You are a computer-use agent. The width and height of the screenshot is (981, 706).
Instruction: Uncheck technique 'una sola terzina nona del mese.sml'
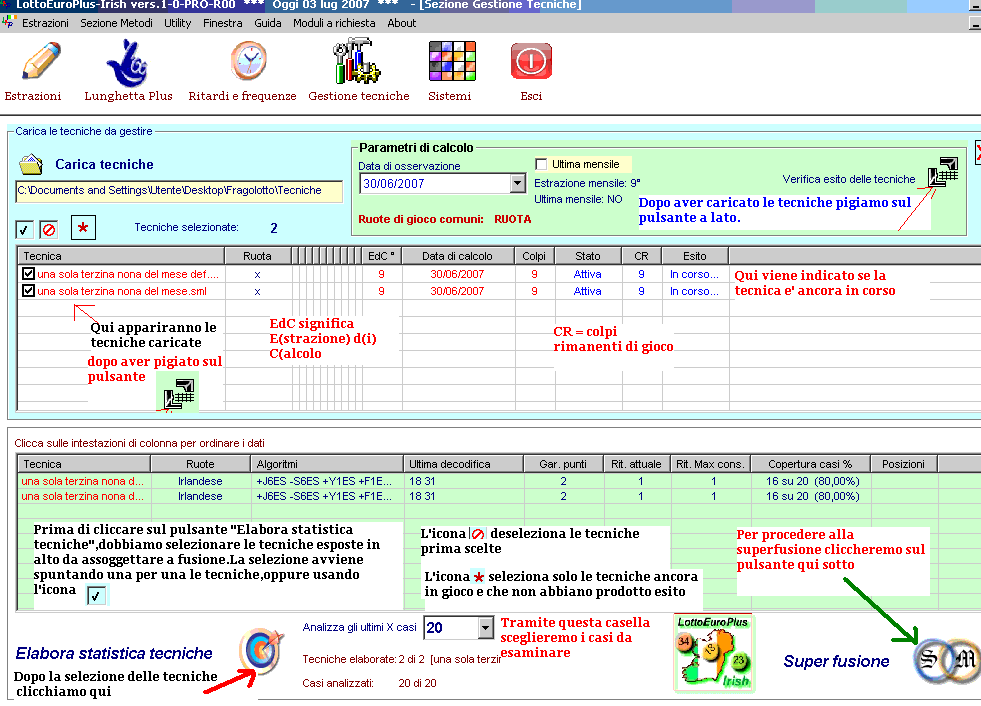pos(28,290)
